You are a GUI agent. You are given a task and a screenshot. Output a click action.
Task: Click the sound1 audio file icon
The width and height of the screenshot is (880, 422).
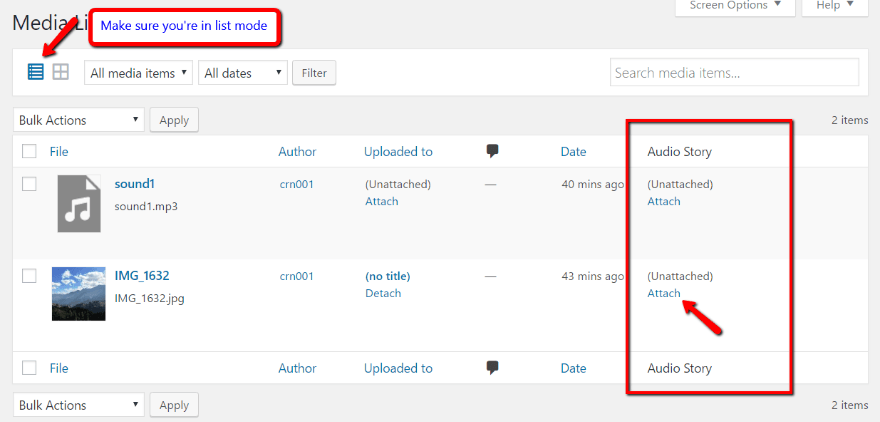pos(79,203)
